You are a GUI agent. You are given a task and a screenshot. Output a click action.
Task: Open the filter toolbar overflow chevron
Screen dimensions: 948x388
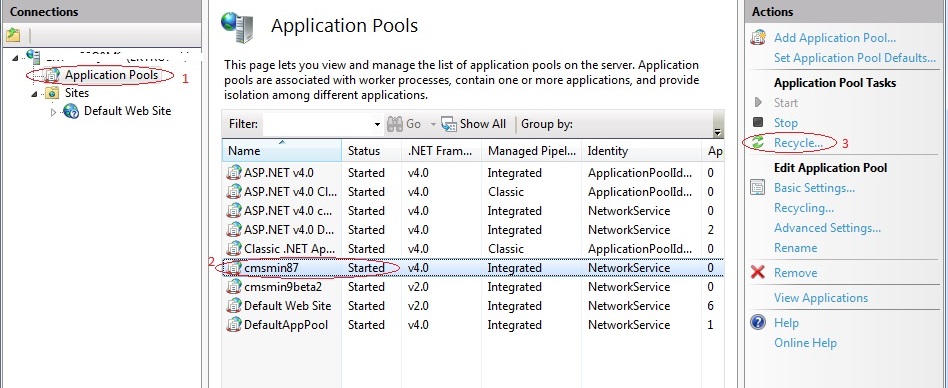pos(718,132)
